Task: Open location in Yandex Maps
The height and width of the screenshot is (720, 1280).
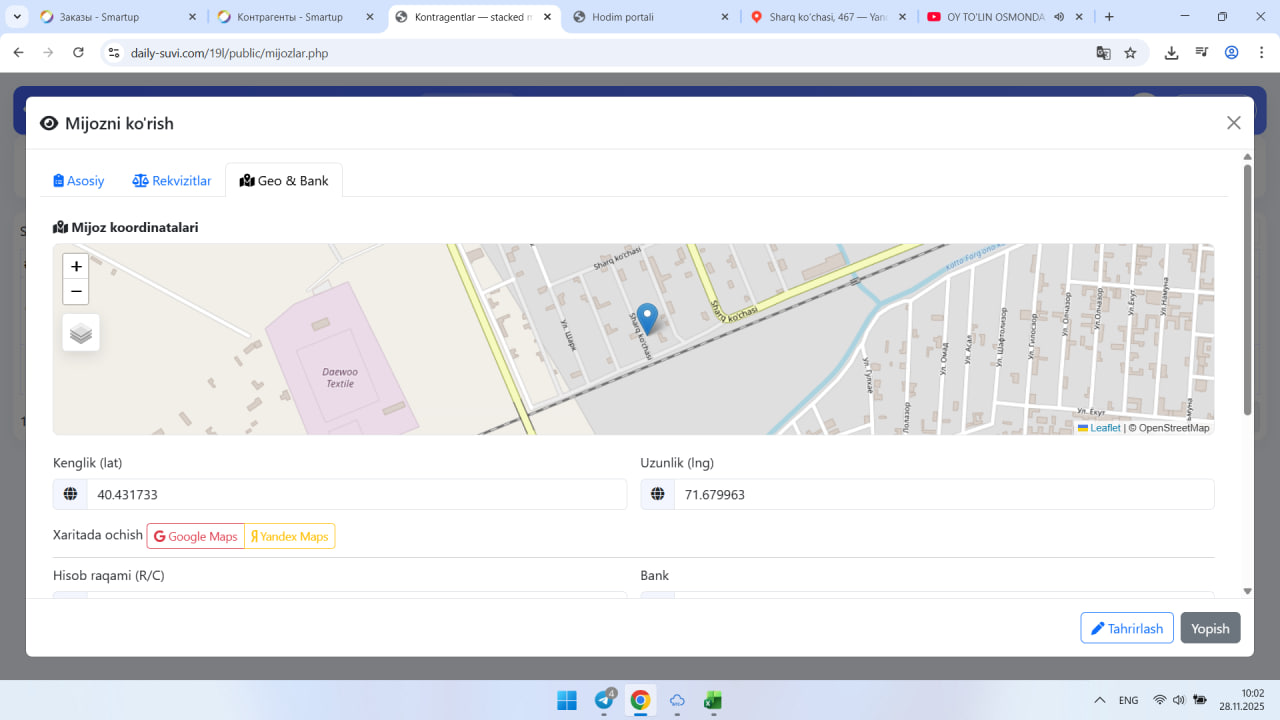Action: [290, 536]
